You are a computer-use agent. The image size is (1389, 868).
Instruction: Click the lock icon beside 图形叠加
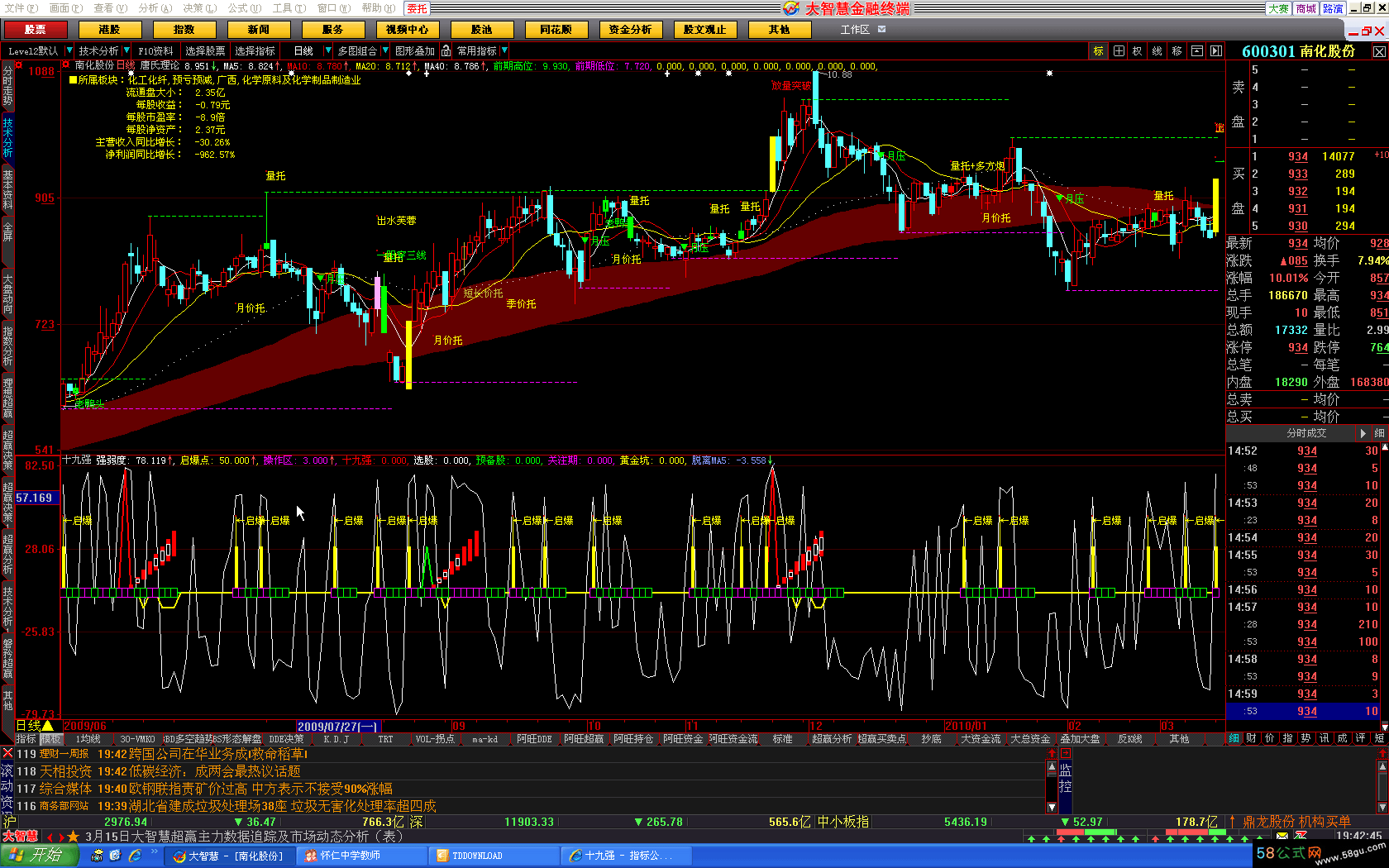coord(446,50)
